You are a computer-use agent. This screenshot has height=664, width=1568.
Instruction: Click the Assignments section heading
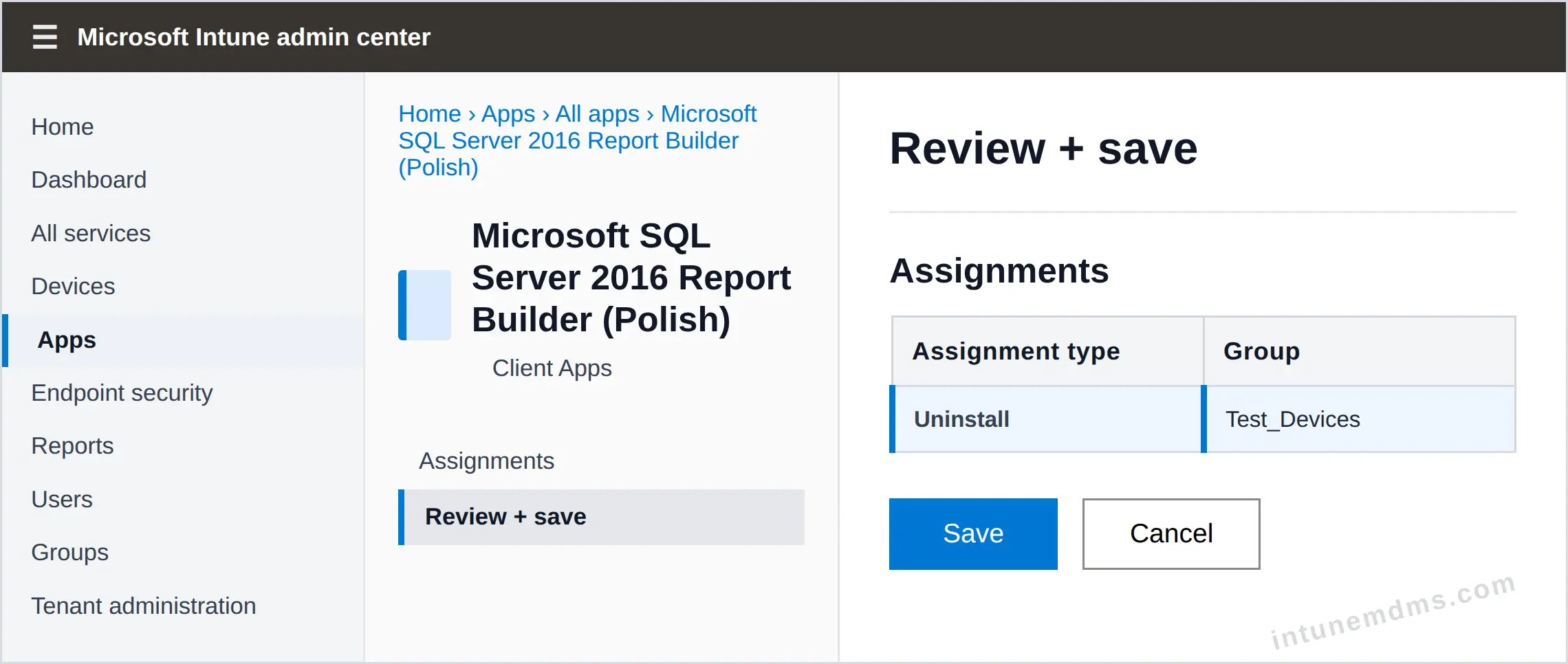[x=999, y=271]
